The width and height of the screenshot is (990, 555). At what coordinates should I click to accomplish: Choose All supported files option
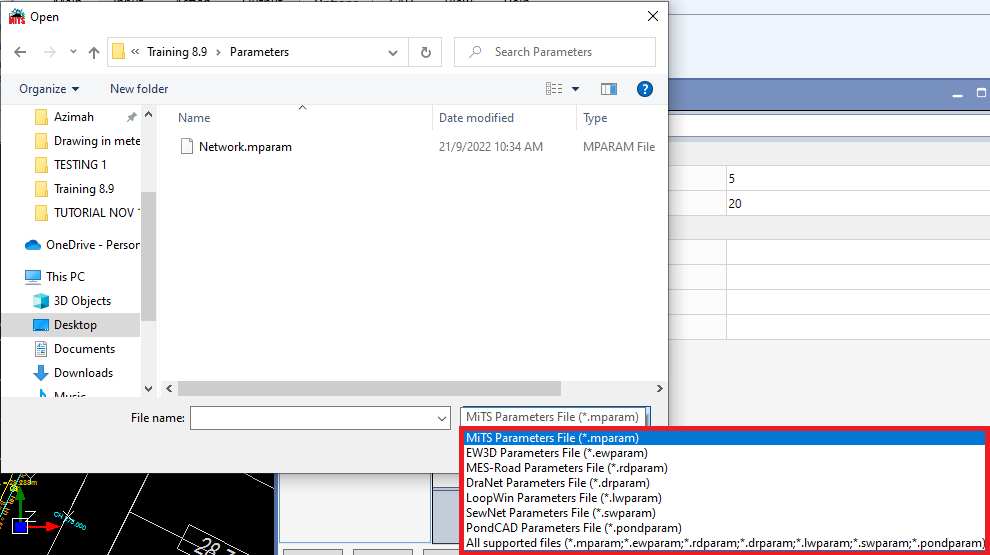(724, 543)
